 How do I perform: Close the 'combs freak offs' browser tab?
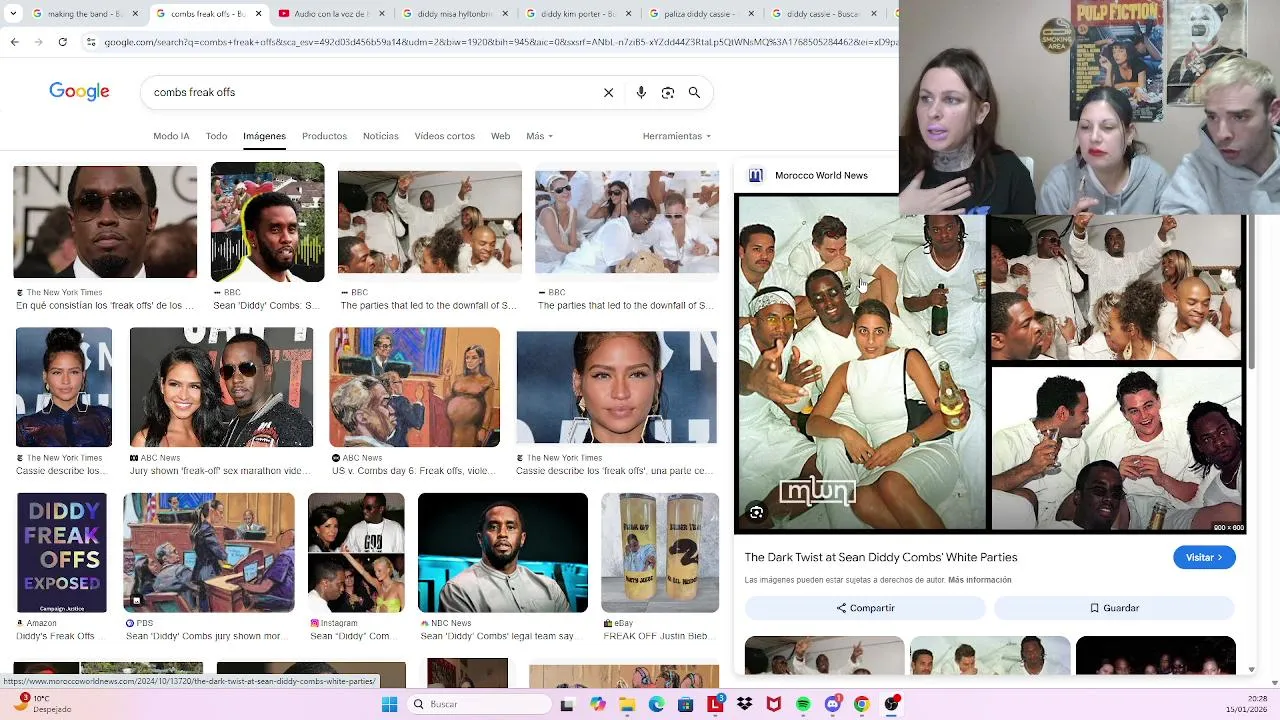pyautogui.click(x=259, y=14)
